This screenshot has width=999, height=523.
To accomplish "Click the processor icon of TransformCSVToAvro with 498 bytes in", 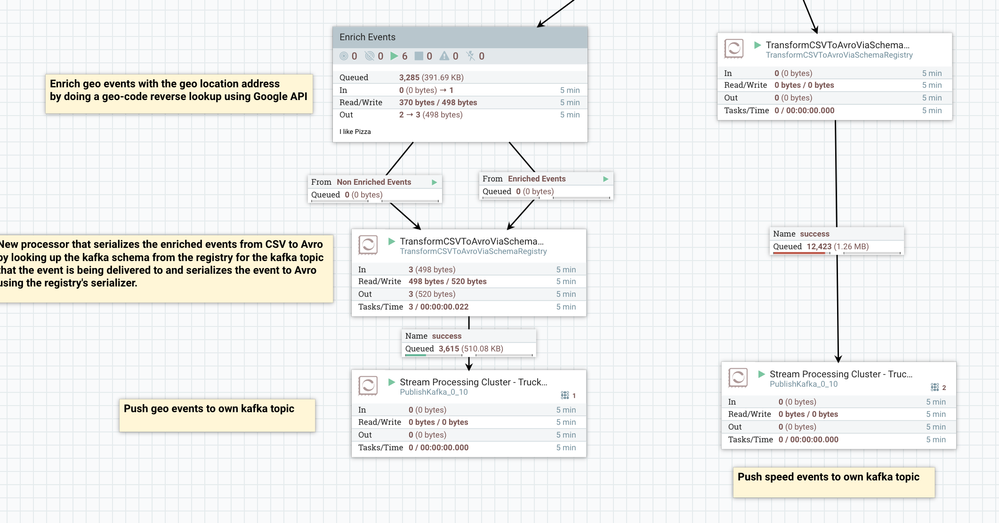I will point(368,245).
